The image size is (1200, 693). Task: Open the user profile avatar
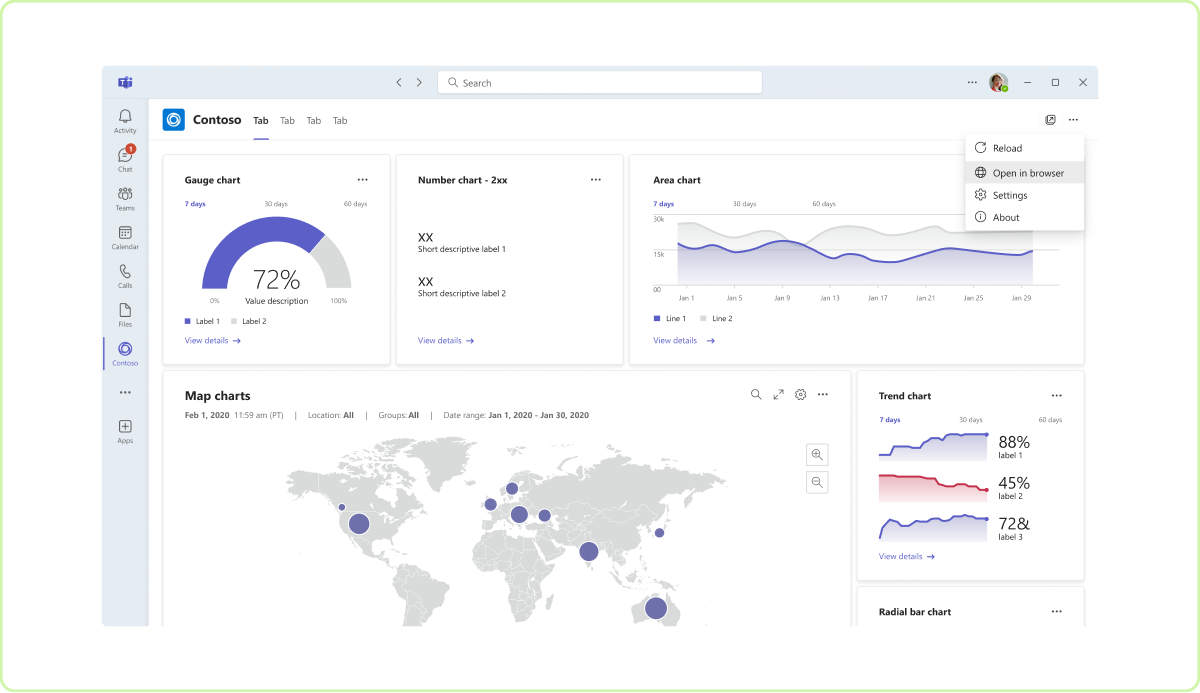(x=998, y=82)
